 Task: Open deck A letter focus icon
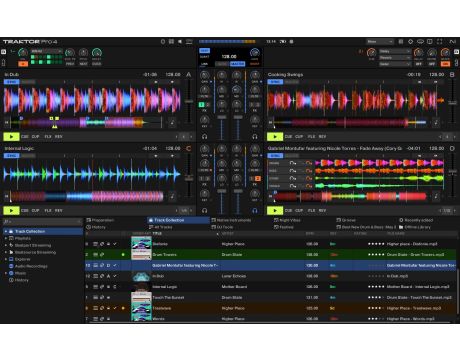pyautogui.click(x=188, y=74)
